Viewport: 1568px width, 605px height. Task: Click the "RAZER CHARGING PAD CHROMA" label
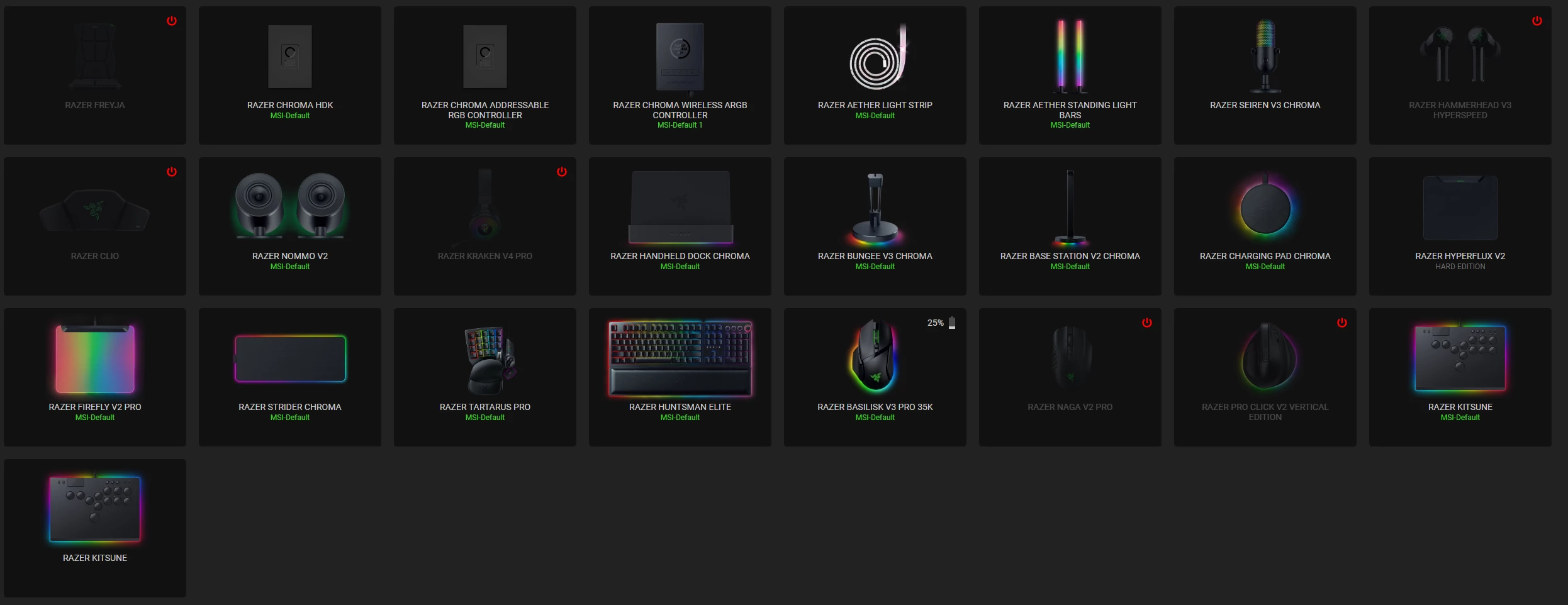coord(1265,256)
